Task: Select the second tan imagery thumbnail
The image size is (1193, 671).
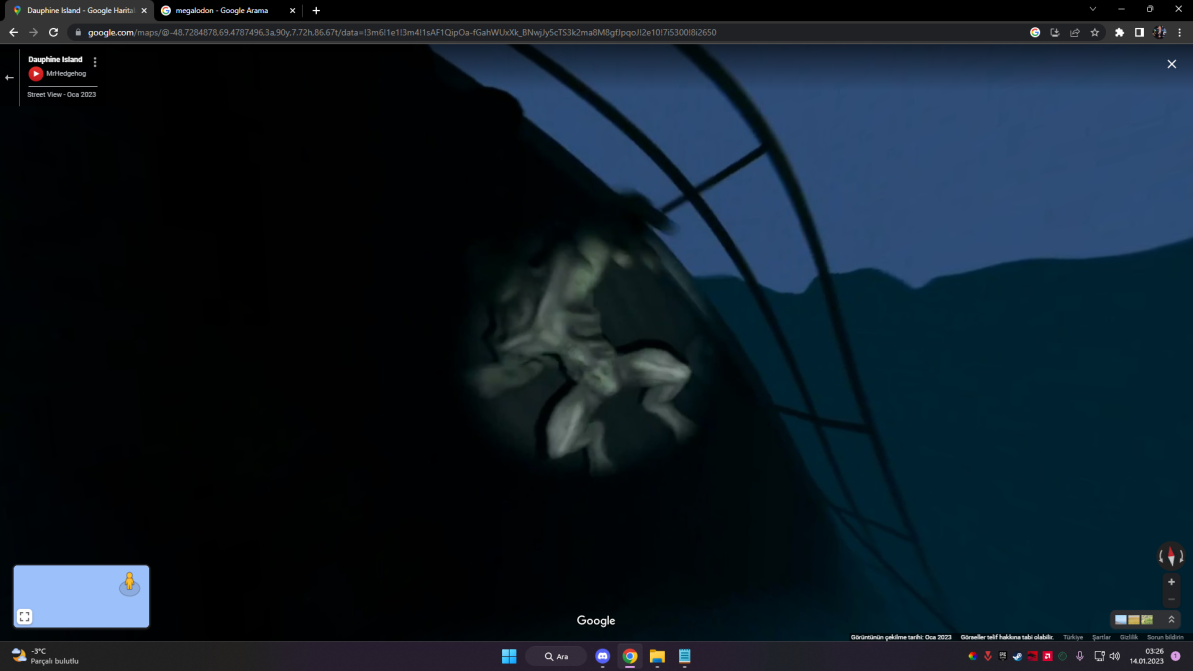Action: click(x=1134, y=619)
